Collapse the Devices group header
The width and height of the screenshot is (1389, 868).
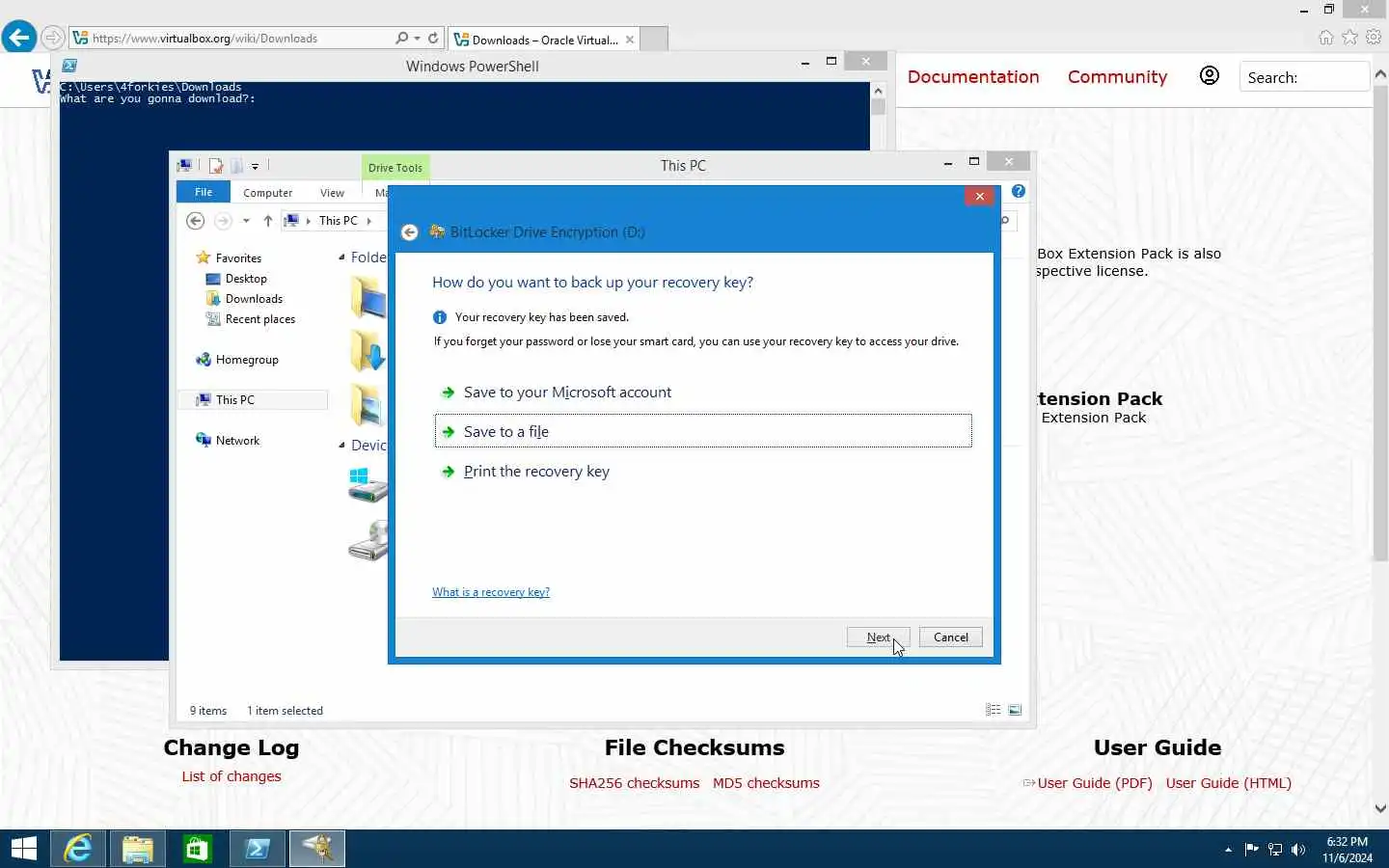click(341, 446)
